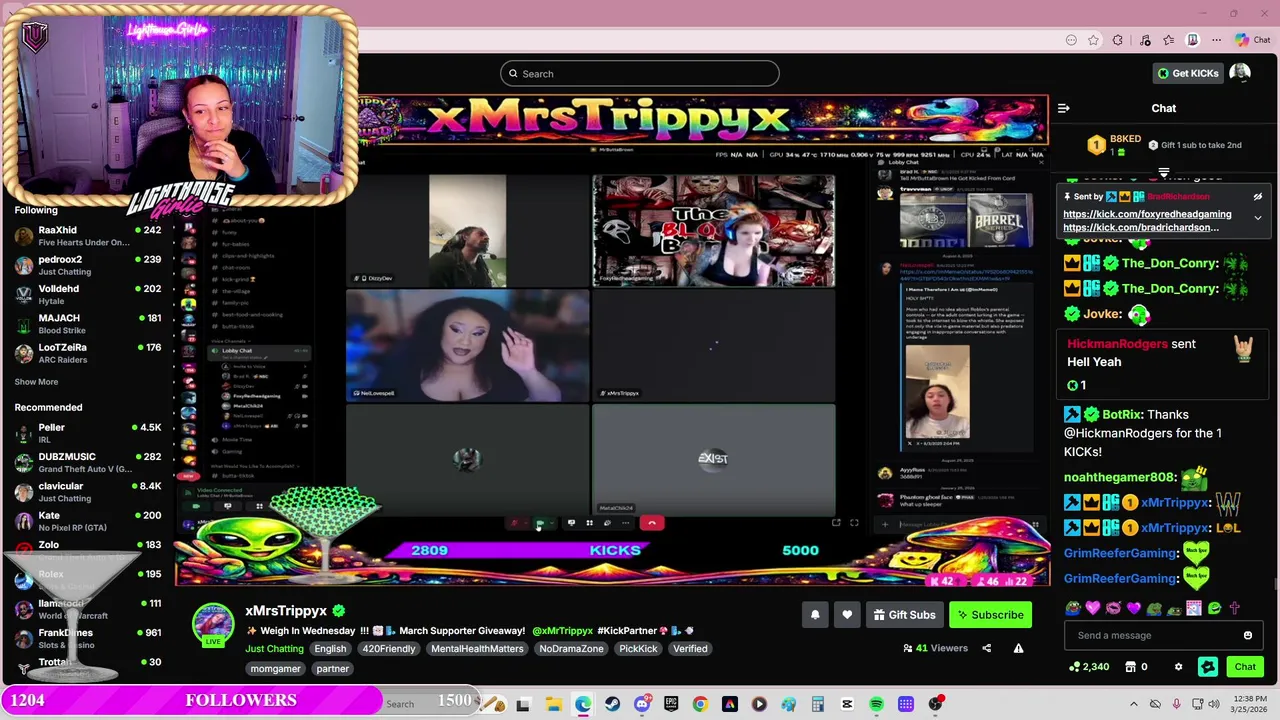
Task: Click the momgamer tag
Action: [x=275, y=669]
